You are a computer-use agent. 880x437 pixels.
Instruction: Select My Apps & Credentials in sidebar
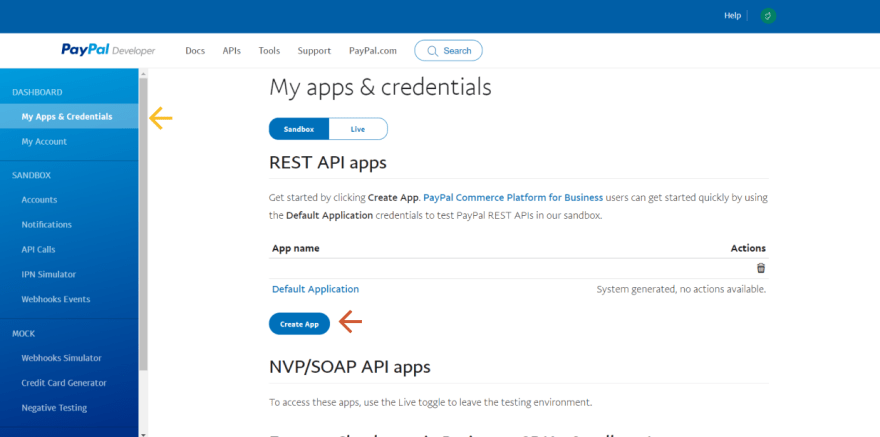click(69, 117)
